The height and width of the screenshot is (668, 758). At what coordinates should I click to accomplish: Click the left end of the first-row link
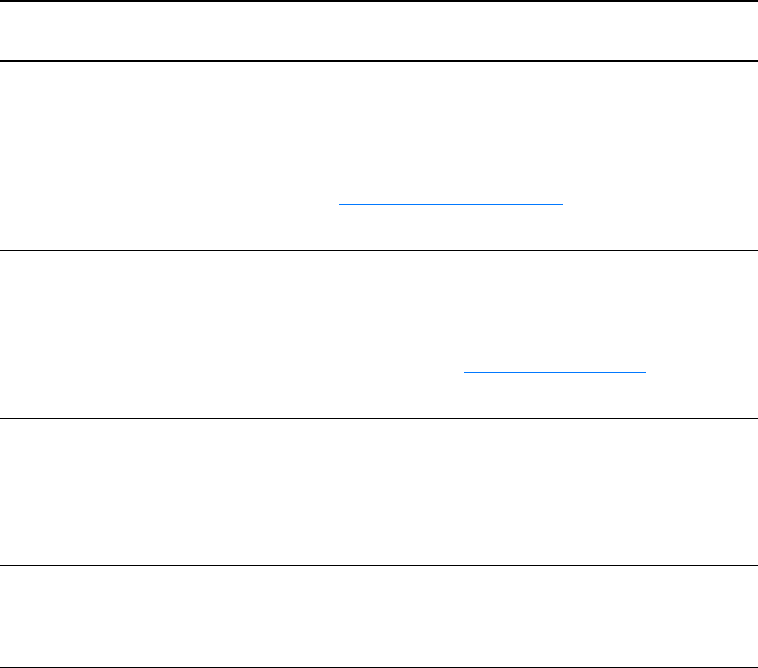pos(343,203)
